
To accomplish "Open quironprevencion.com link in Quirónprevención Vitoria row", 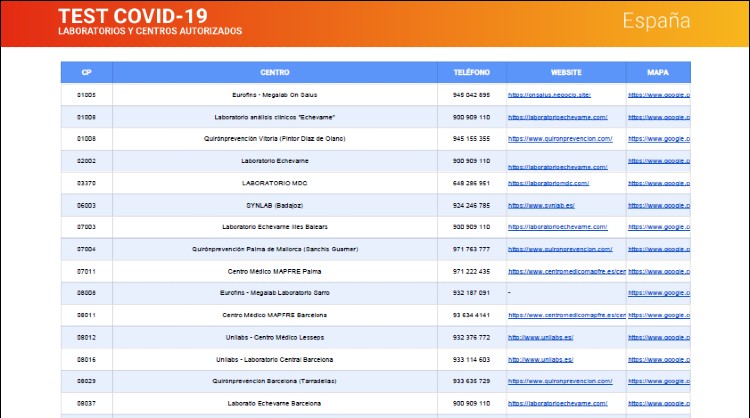I will 560,139.
